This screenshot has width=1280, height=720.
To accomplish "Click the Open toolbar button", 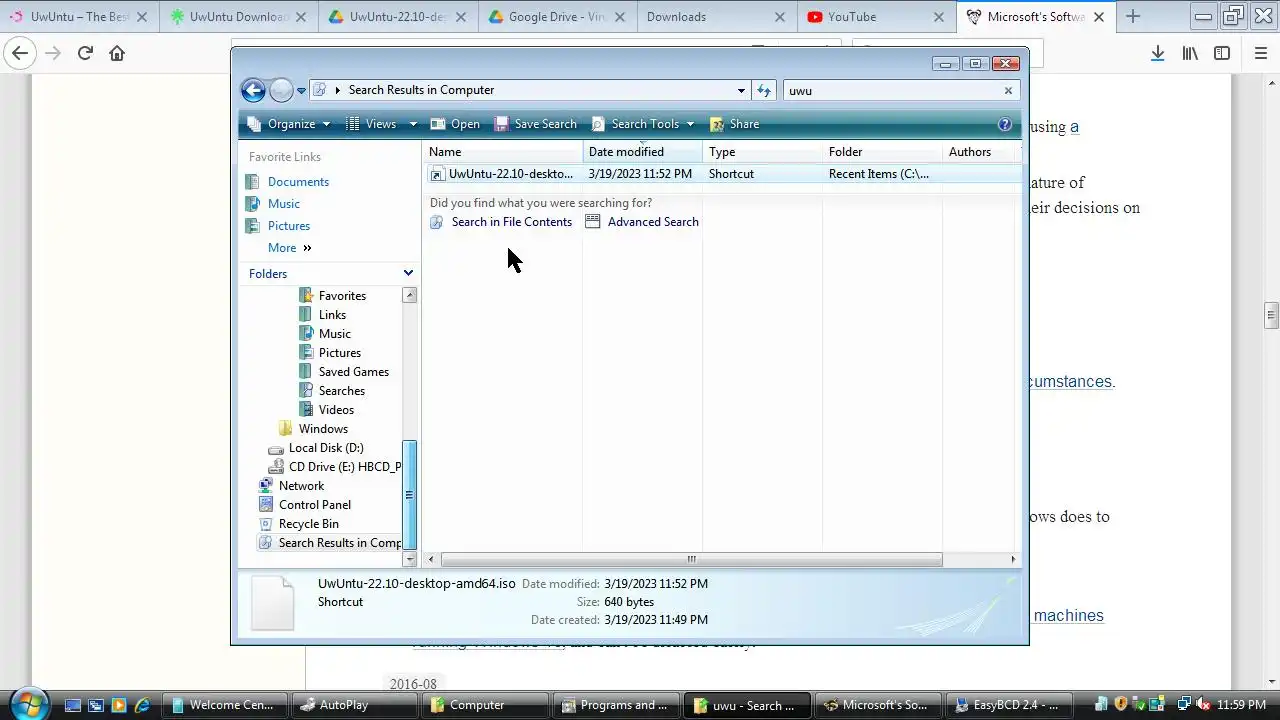I will pos(455,124).
